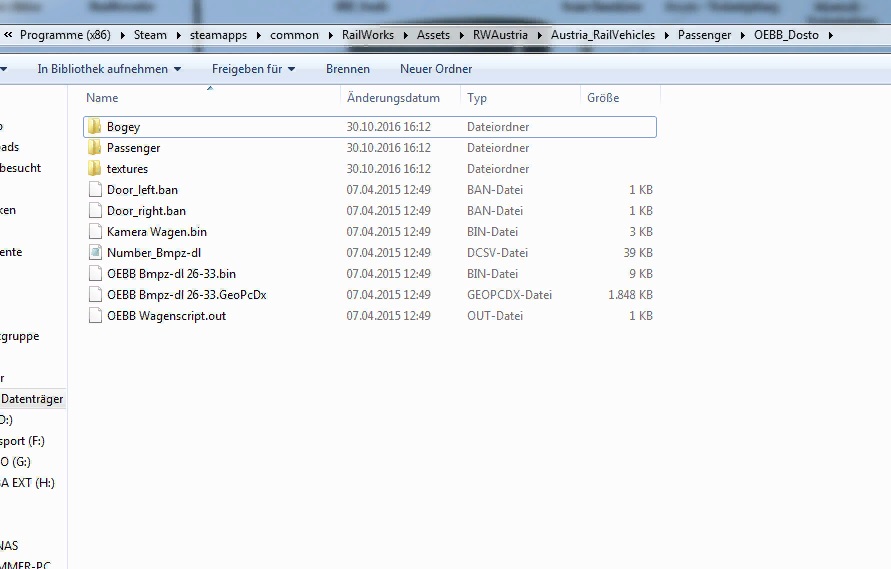Click the breadcrumb overflow chevrons before Programme (x86)
This screenshot has height=569, width=891.
tap(8, 35)
